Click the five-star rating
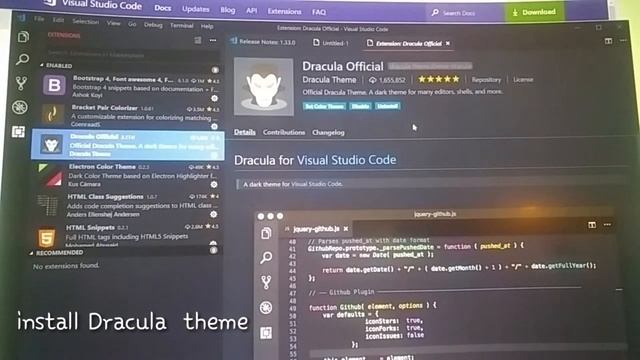This screenshot has width=640, height=360. tap(439, 79)
